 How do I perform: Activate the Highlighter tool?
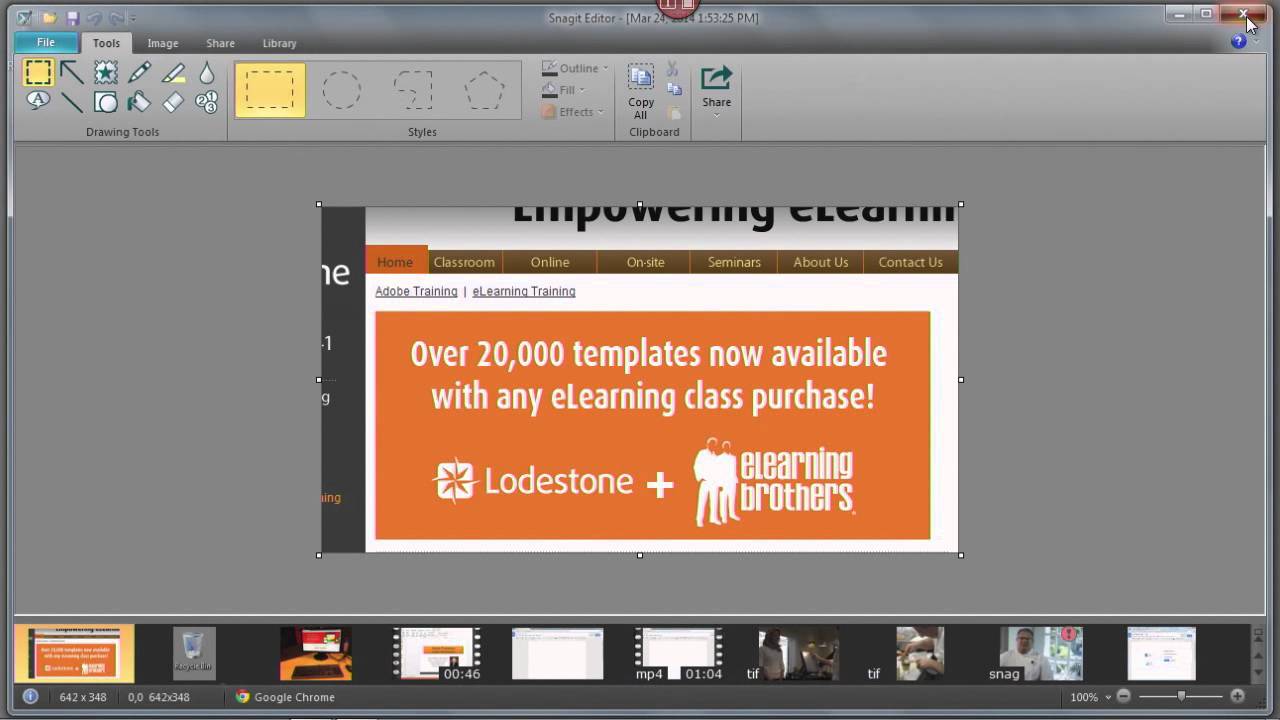pyautogui.click(x=173, y=72)
